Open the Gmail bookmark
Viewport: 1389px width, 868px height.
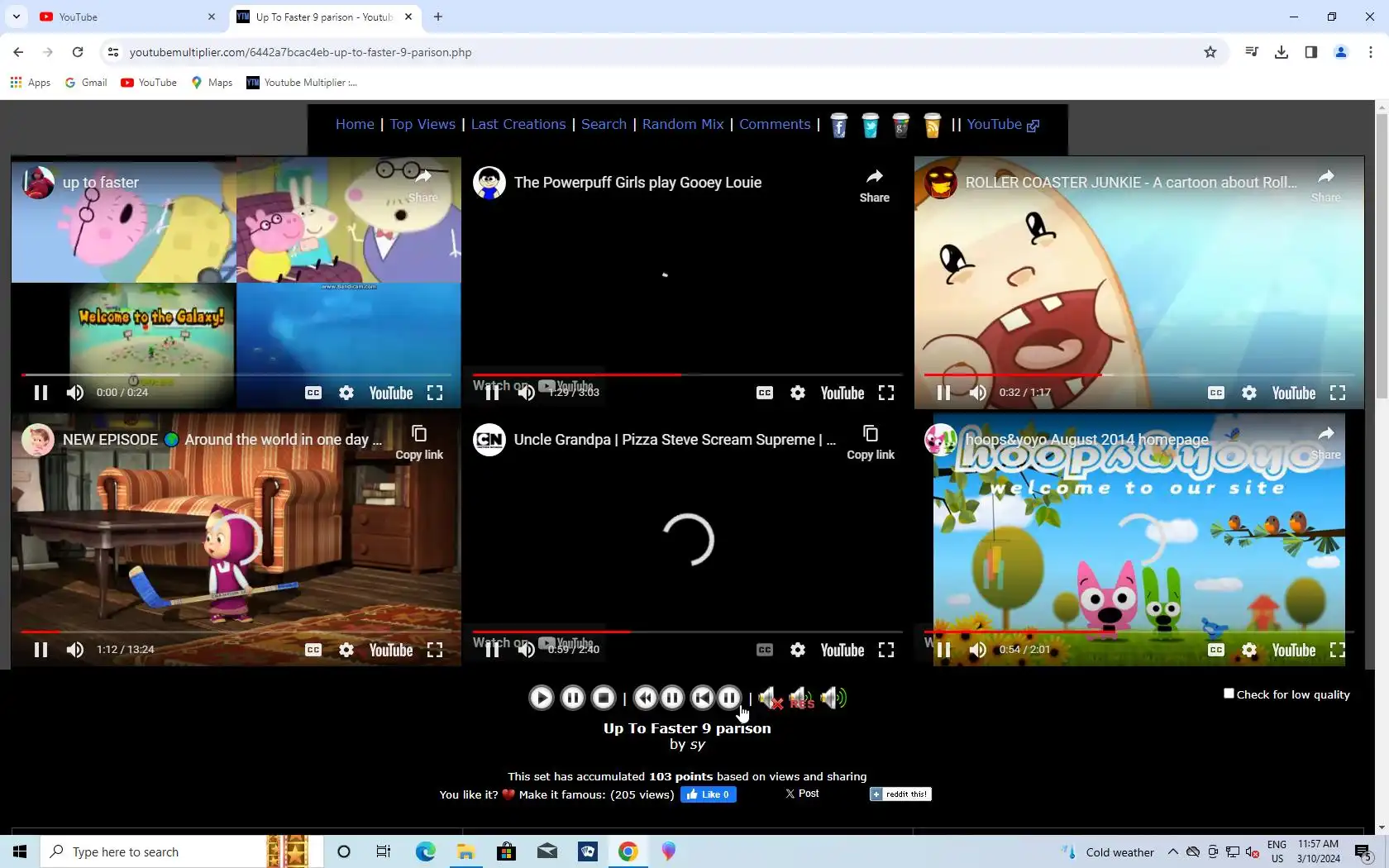click(x=86, y=83)
